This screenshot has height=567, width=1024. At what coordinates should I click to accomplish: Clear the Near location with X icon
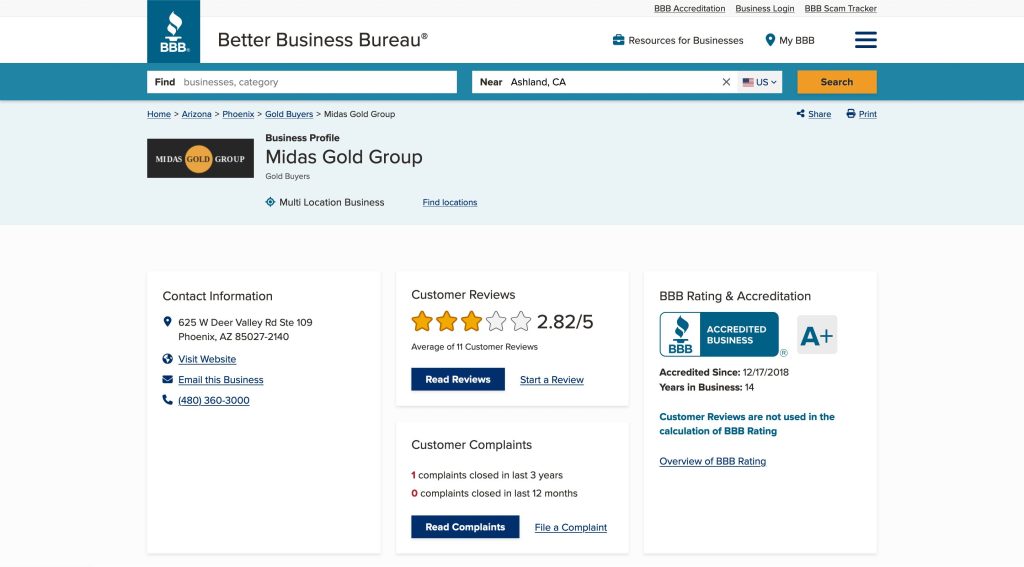coord(726,82)
